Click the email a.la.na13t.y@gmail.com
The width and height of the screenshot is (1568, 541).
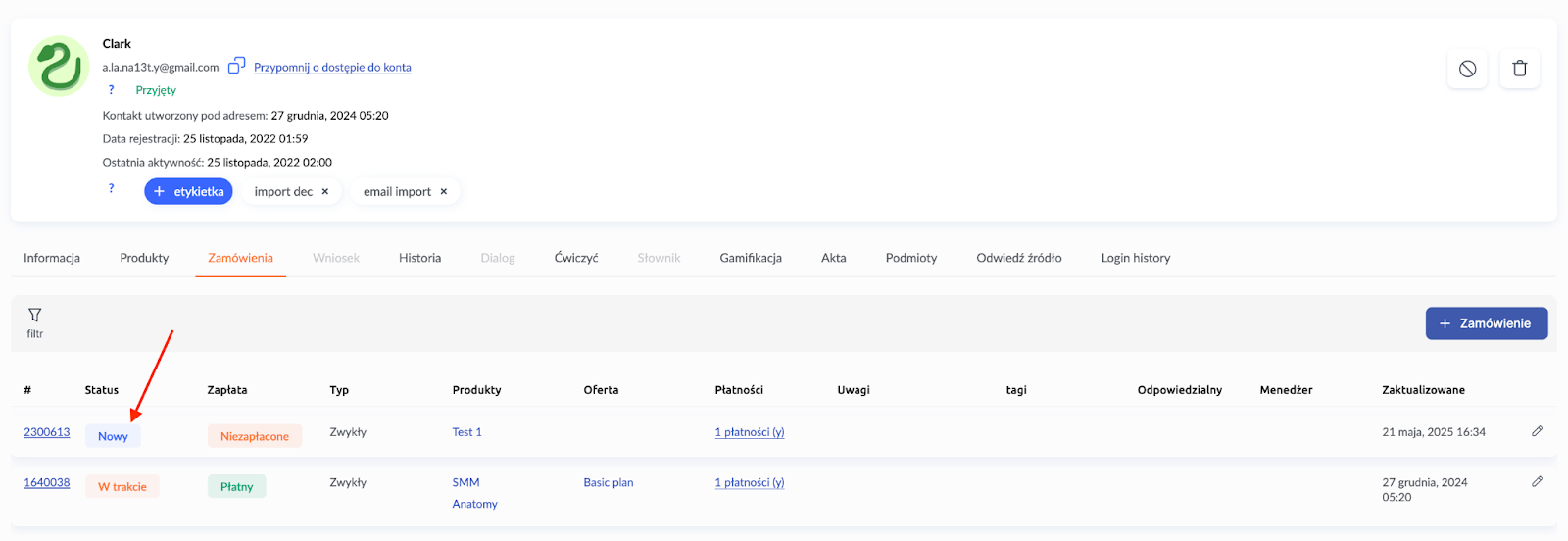[x=161, y=68]
